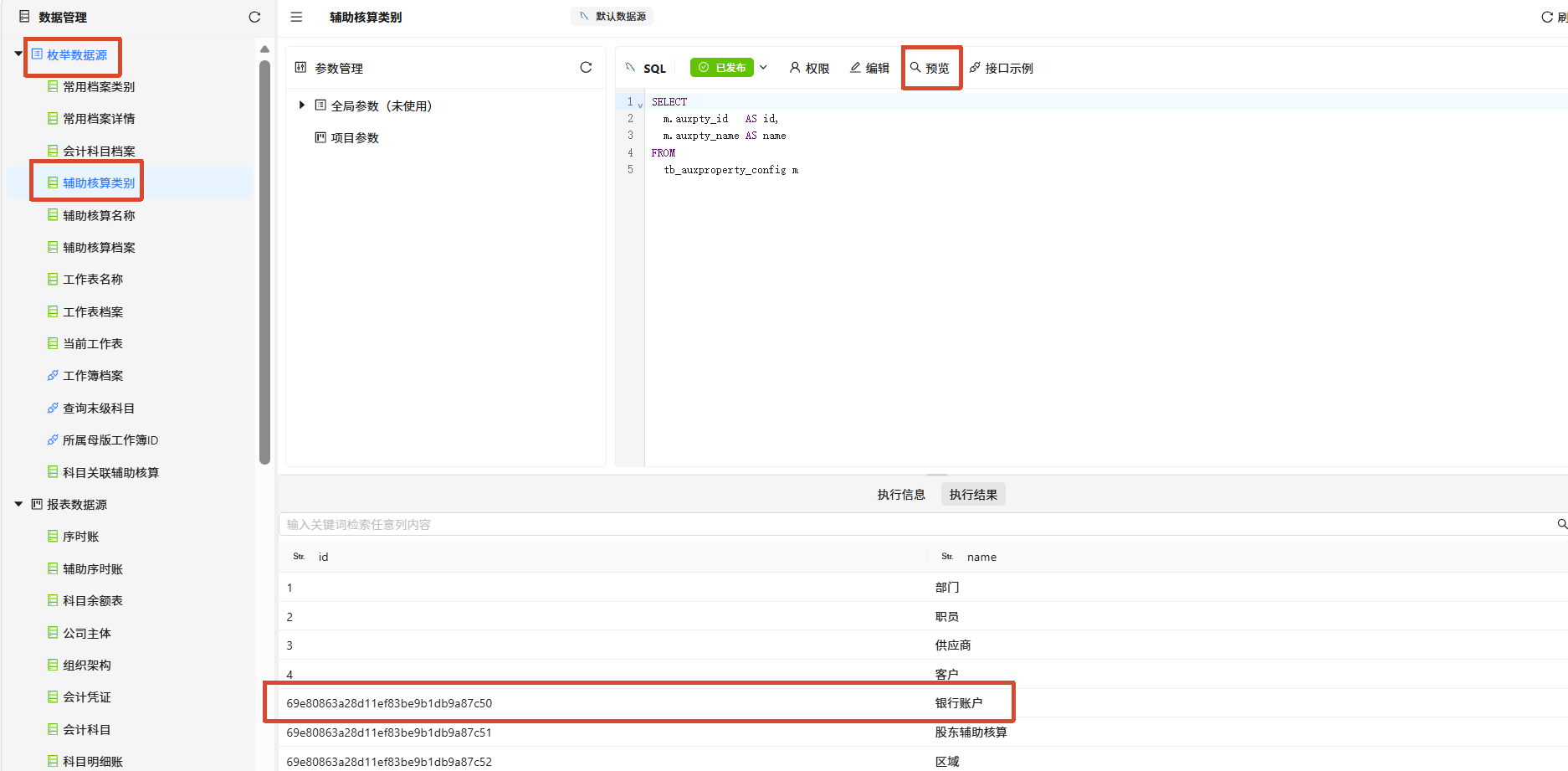1568x771 pixels.
Task: Collapse the 报表数据源 tree group
Action: [18, 504]
